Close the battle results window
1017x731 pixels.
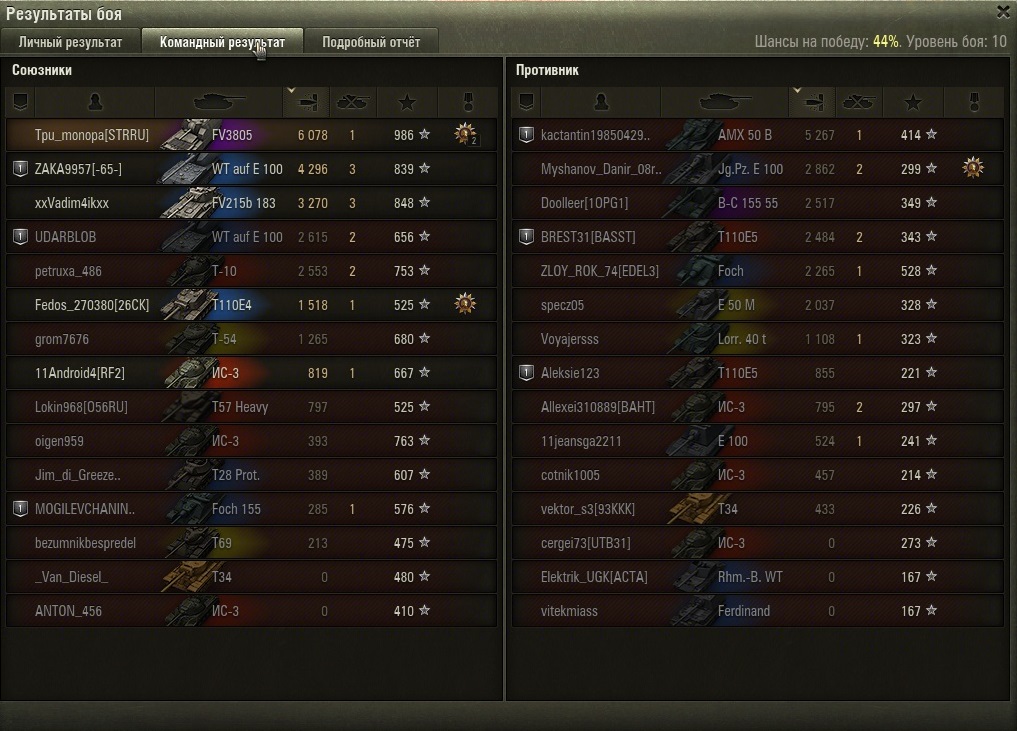1003,12
